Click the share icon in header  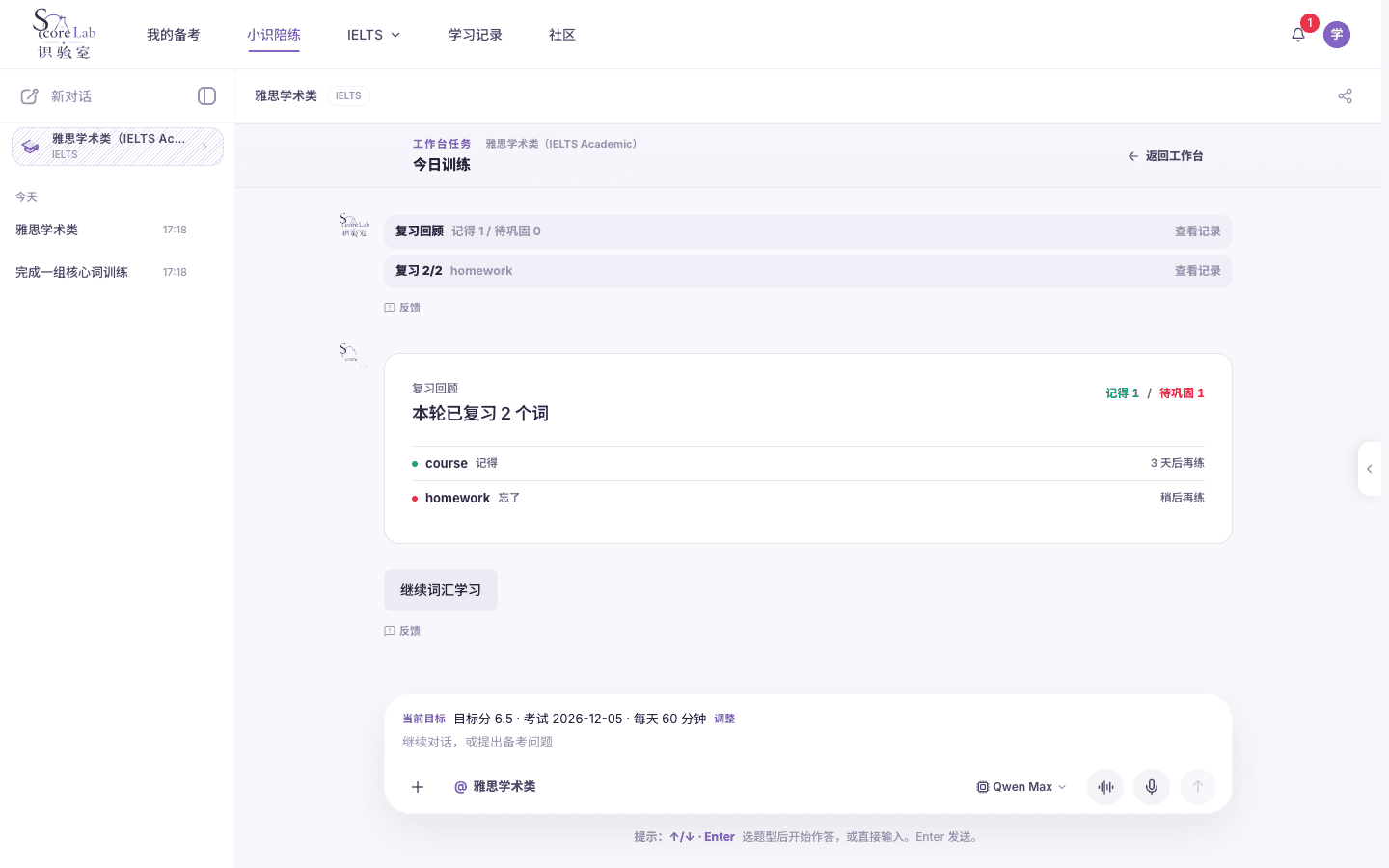coord(1345,95)
